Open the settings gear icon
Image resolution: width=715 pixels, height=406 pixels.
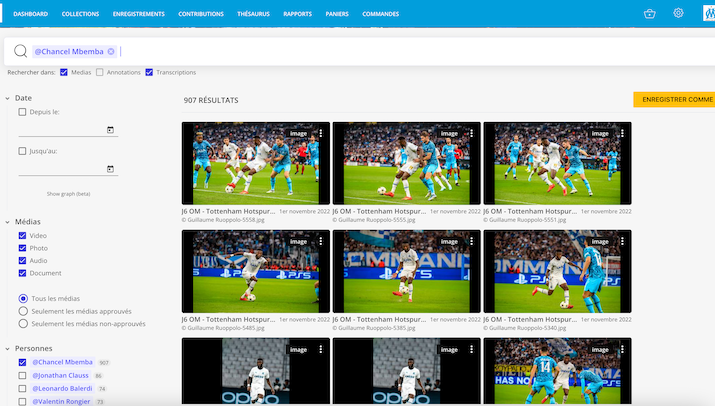point(678,14)
